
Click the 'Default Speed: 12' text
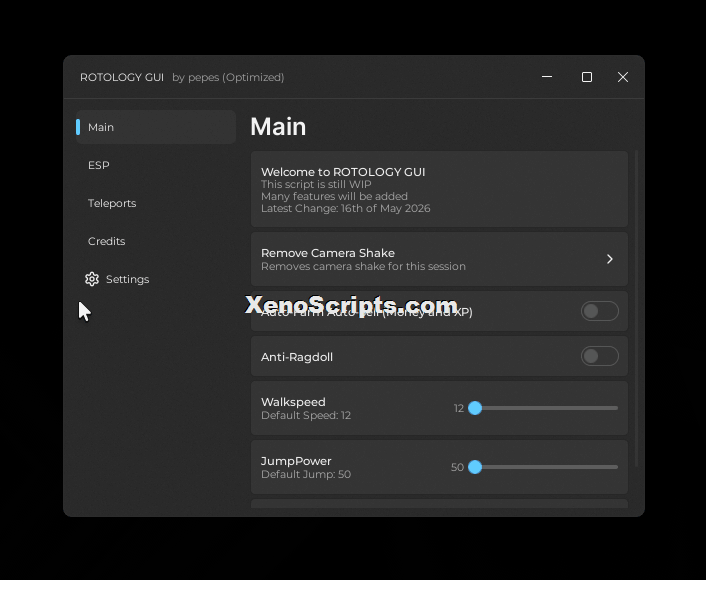pos(306,415)
